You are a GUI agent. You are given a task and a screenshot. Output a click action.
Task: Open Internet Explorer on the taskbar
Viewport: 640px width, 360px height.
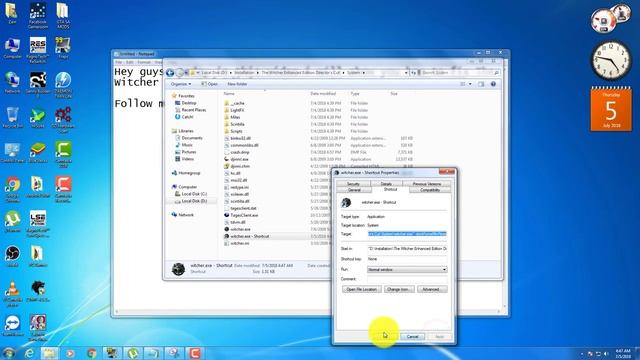[x=29, y=353]
